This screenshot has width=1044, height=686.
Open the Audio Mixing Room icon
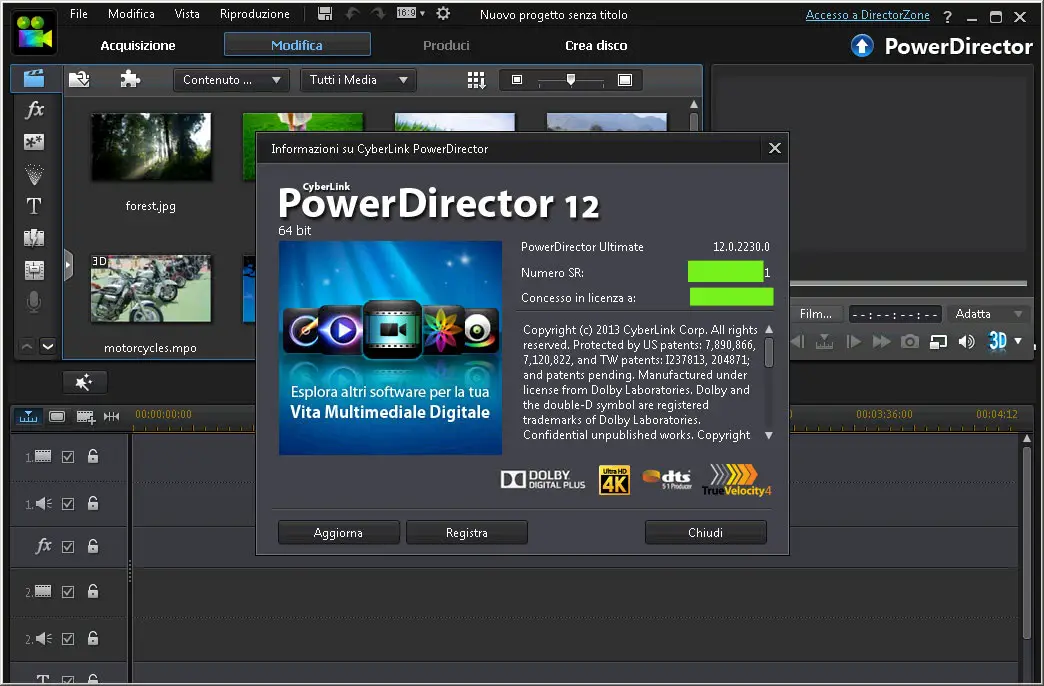34,270
